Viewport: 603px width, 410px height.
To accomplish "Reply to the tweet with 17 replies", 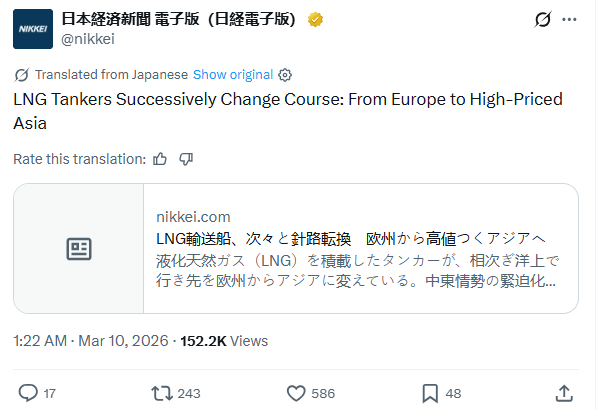I will point(29,393).
